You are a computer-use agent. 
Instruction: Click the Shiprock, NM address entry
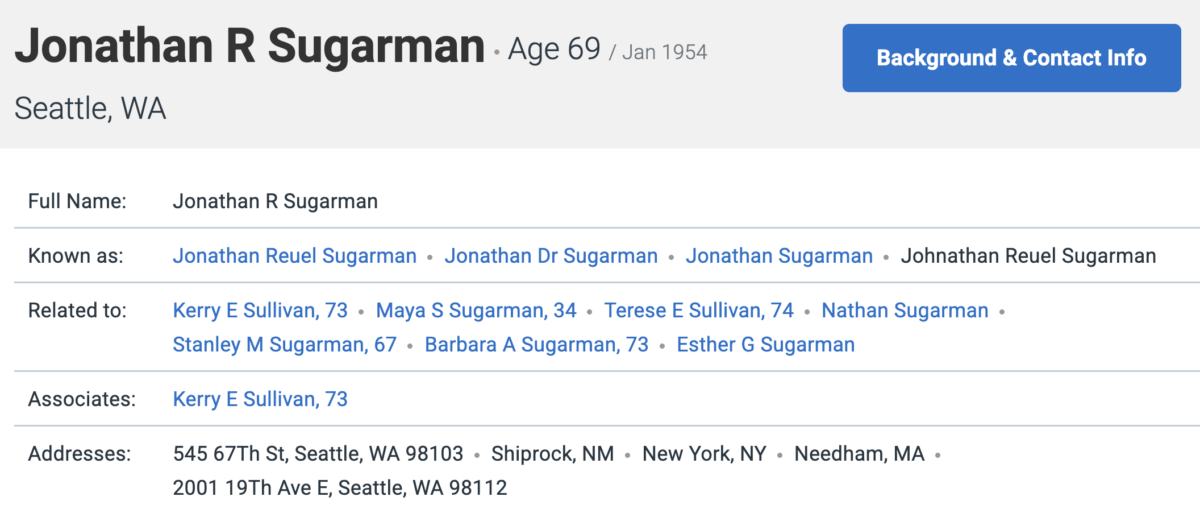click(553, 454)
